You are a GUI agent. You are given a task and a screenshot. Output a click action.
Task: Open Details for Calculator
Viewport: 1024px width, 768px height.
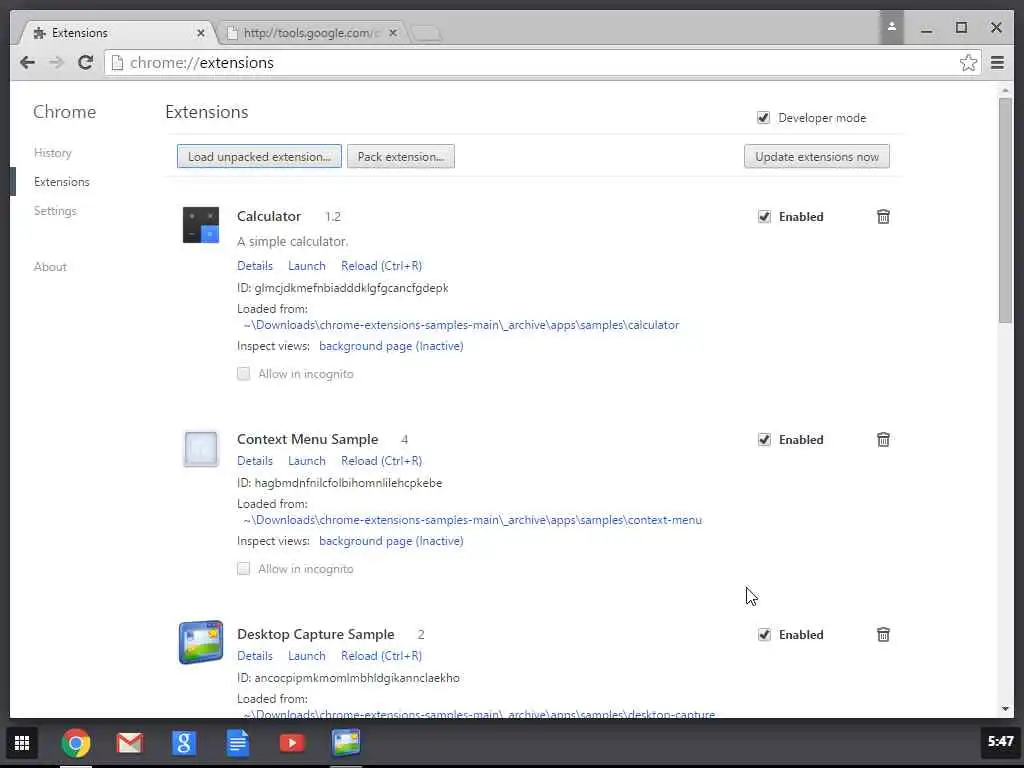tap(255, 266)
